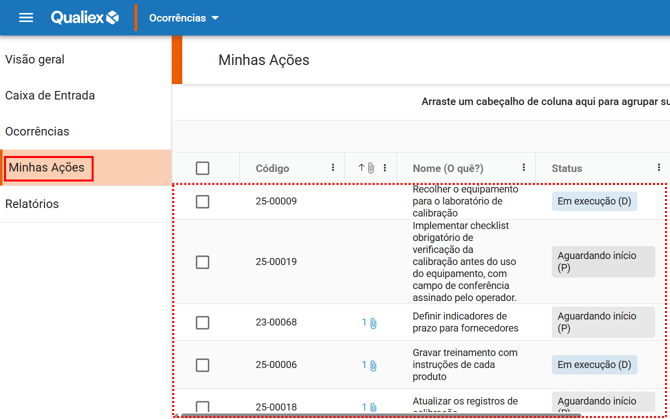
Task: Select the checkbox for row 25-00019
Action: coord(203,262)
